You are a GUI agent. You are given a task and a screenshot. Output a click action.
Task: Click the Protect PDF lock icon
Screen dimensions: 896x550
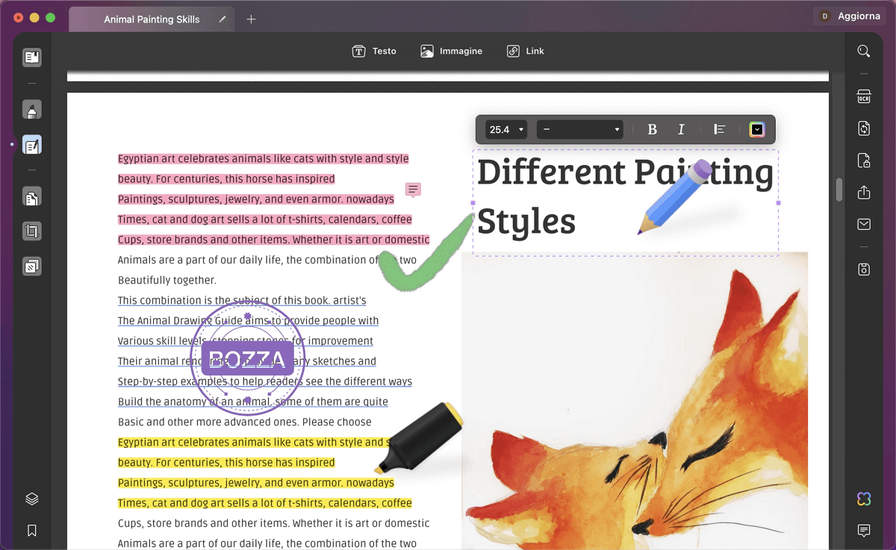[864, 161]
